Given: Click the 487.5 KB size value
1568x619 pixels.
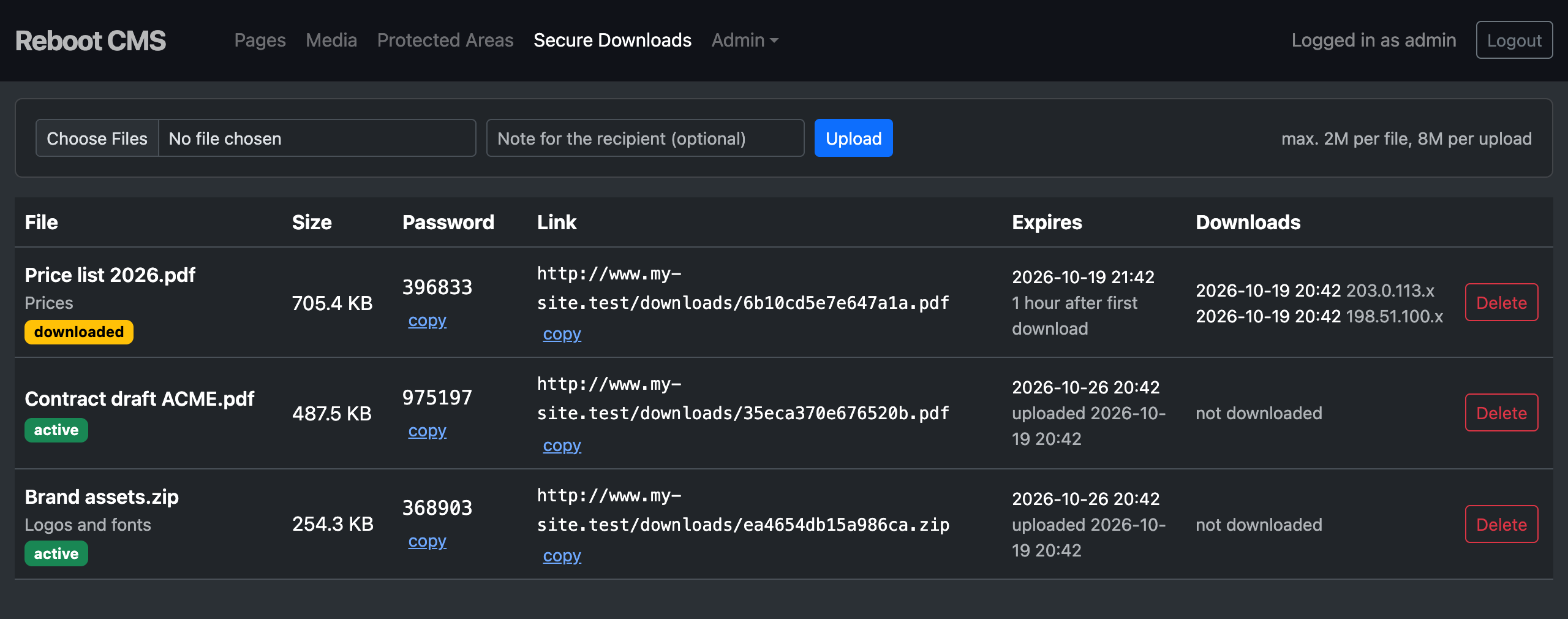Looking at the screenshot, I should point(332,413).
